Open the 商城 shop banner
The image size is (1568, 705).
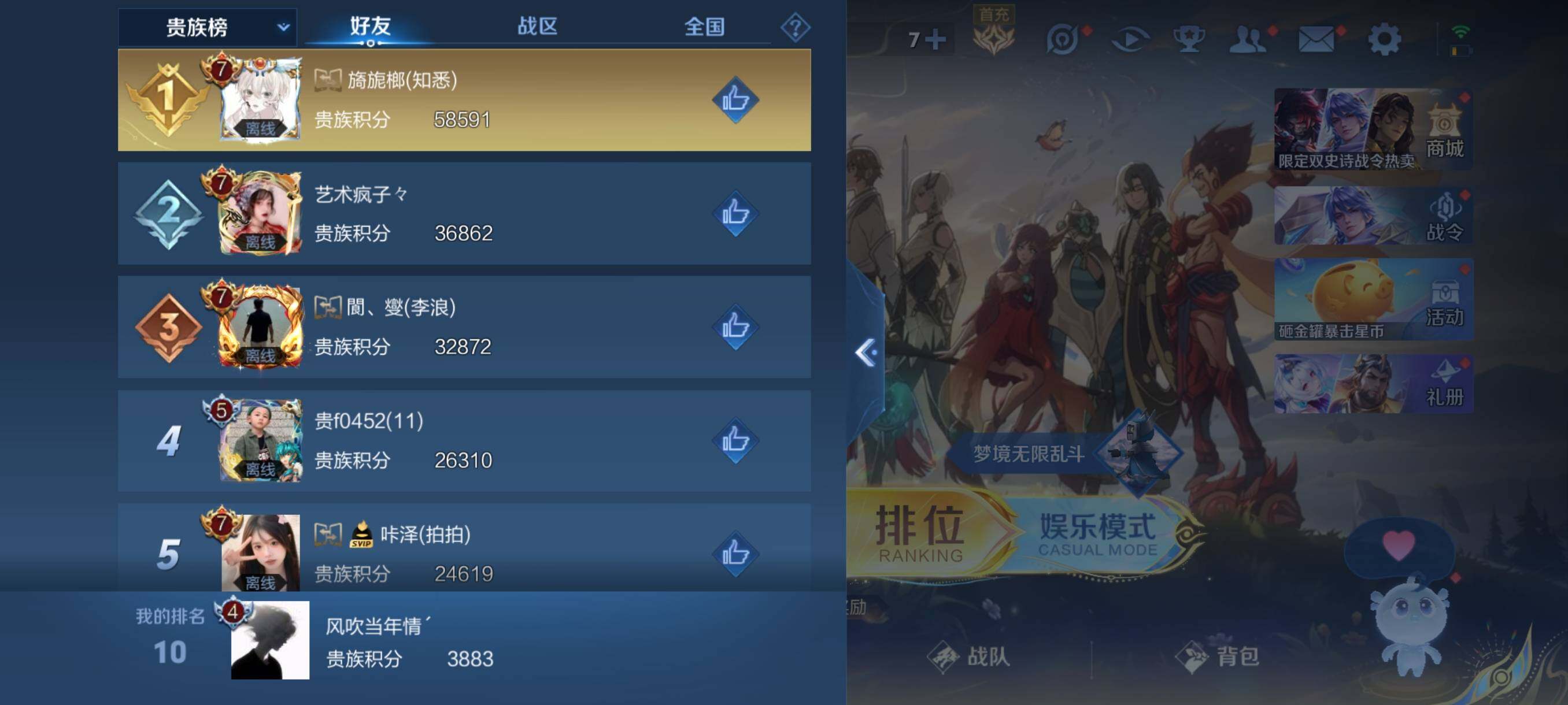pos(1373,129)
